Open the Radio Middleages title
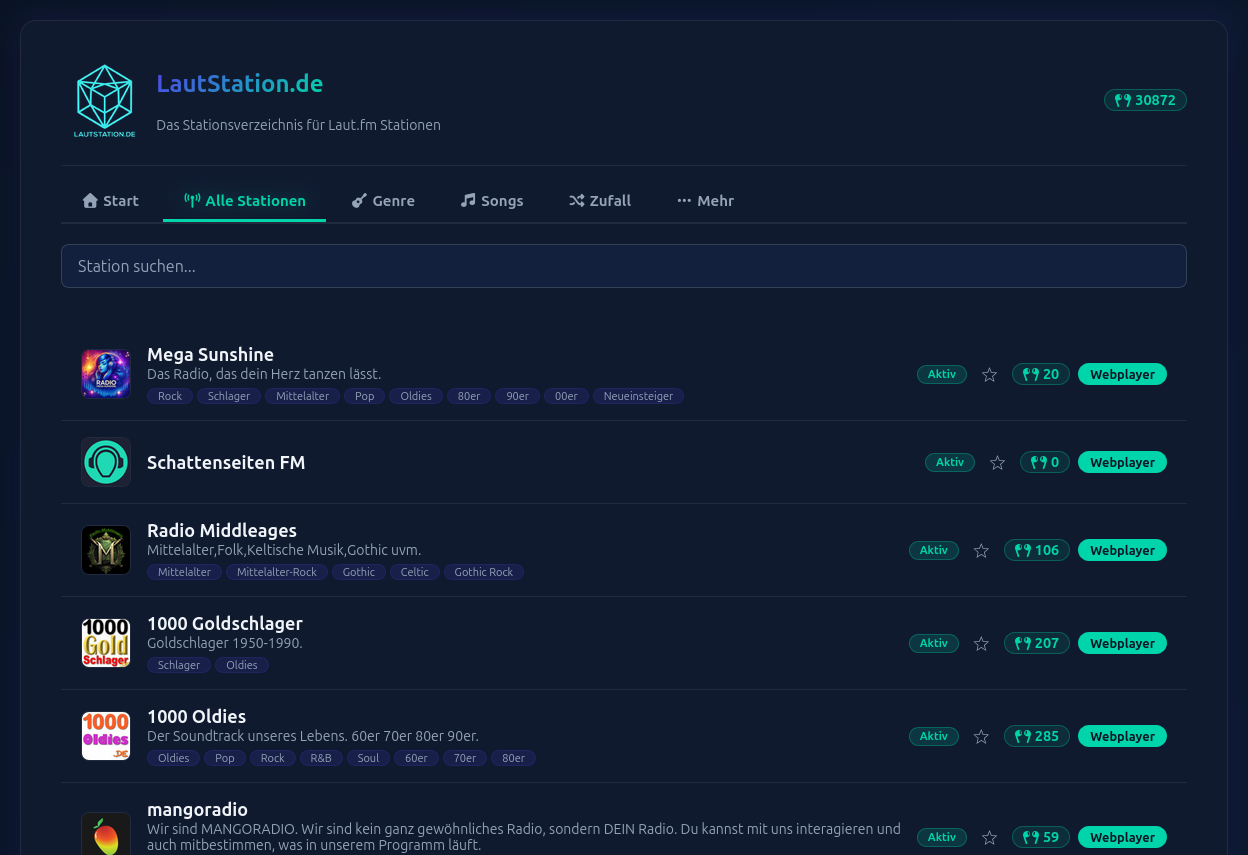The width and height of the screenshot is (1248, 855). (x=222, y=530)
